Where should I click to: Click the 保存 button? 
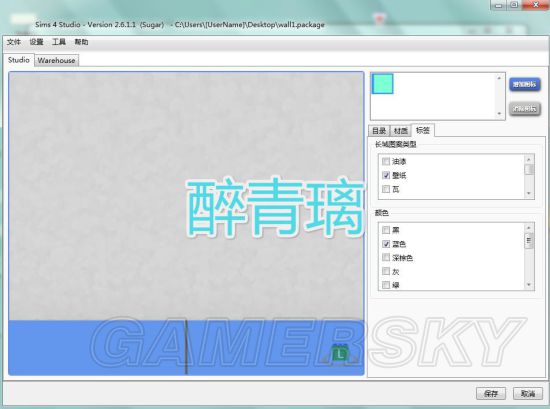(x=491, y=394)
